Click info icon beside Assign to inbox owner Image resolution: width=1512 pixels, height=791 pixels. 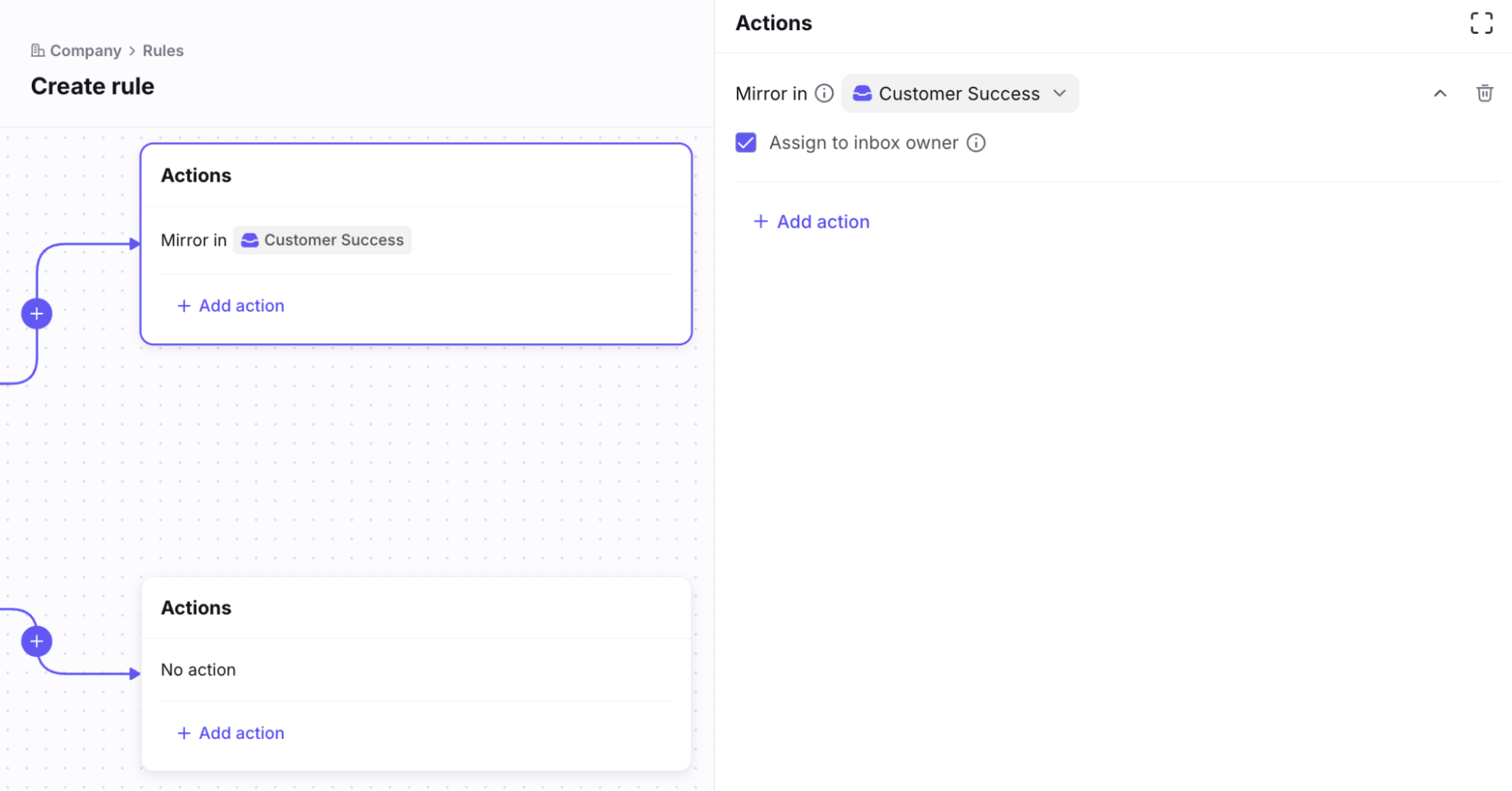(x=976, y=143)
